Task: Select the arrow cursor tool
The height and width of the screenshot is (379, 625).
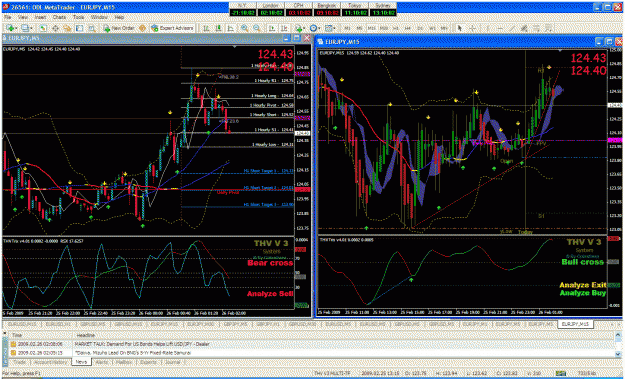Action: tap(460, 28)
